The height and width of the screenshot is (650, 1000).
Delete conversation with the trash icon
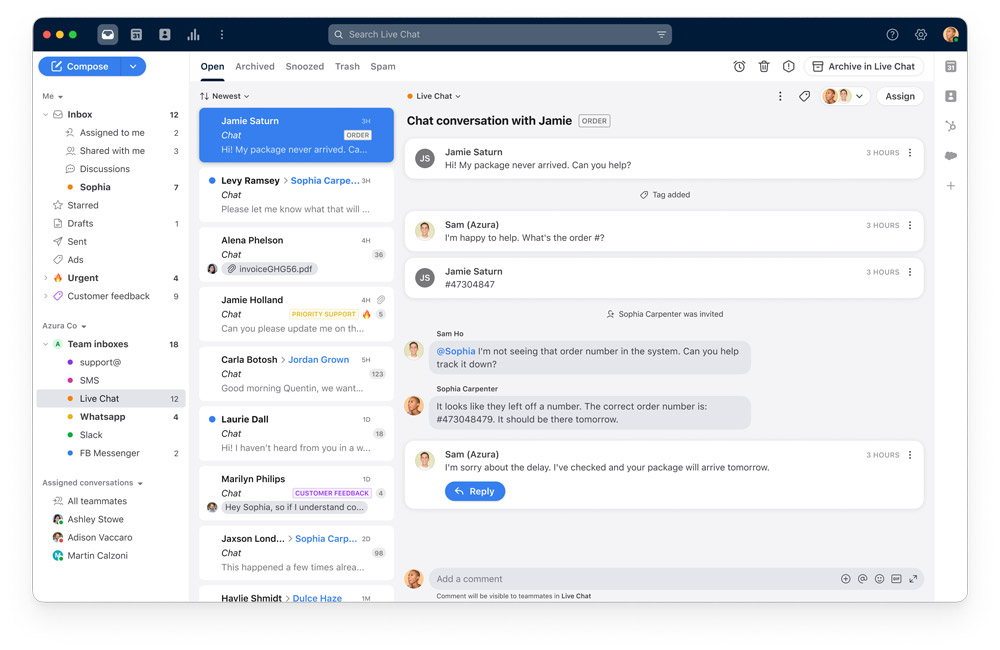coord(764,66)
